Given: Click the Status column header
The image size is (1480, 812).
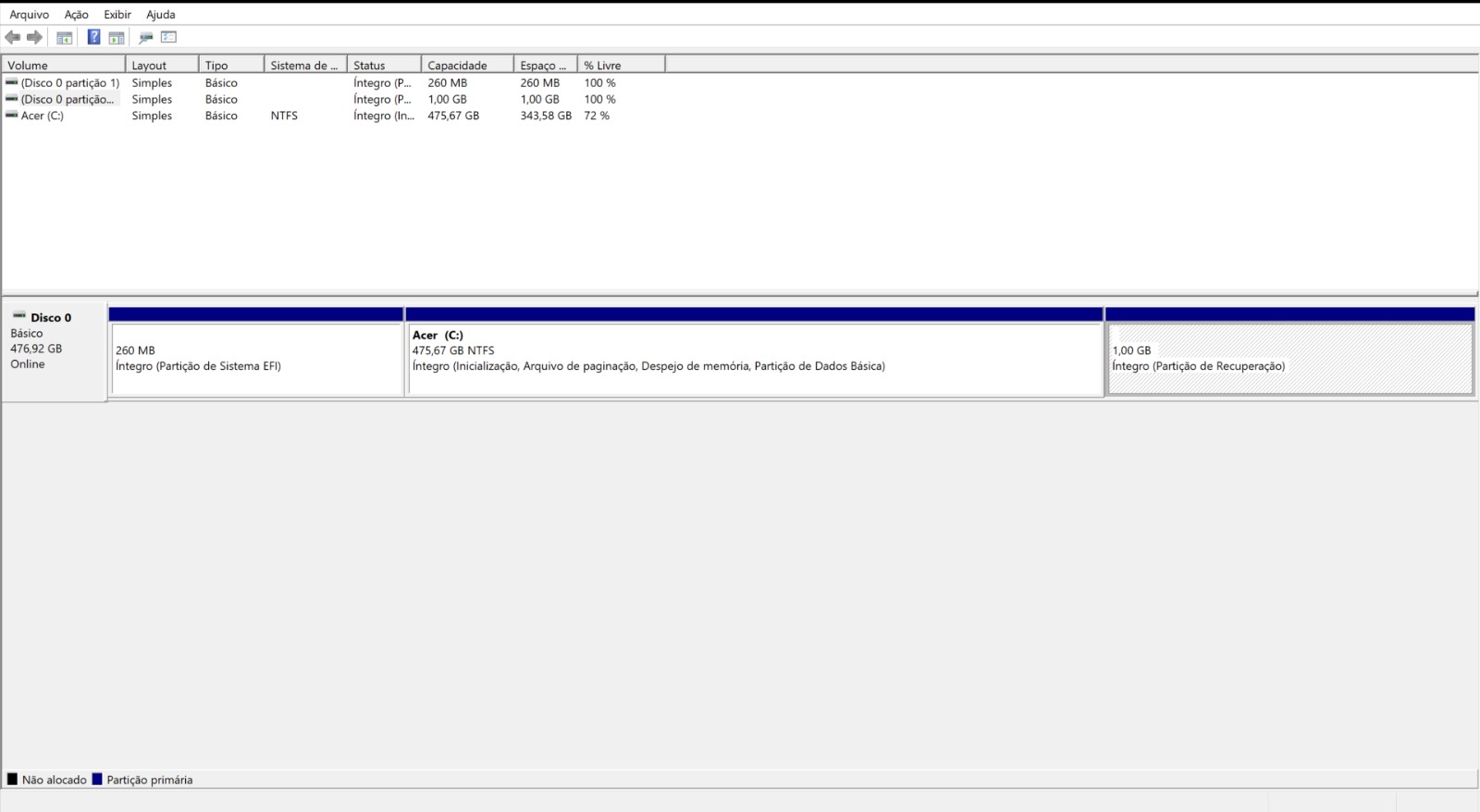Looking at the screenshot, I should click(x=384, y=65).
